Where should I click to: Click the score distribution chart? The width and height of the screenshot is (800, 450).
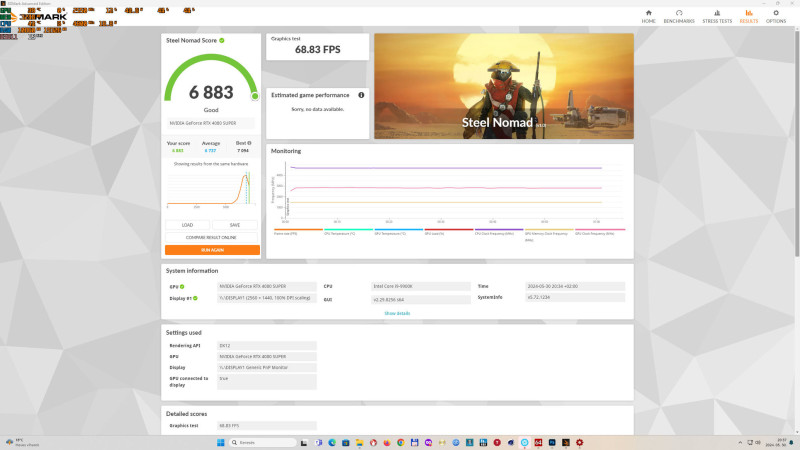pos(211,189)
